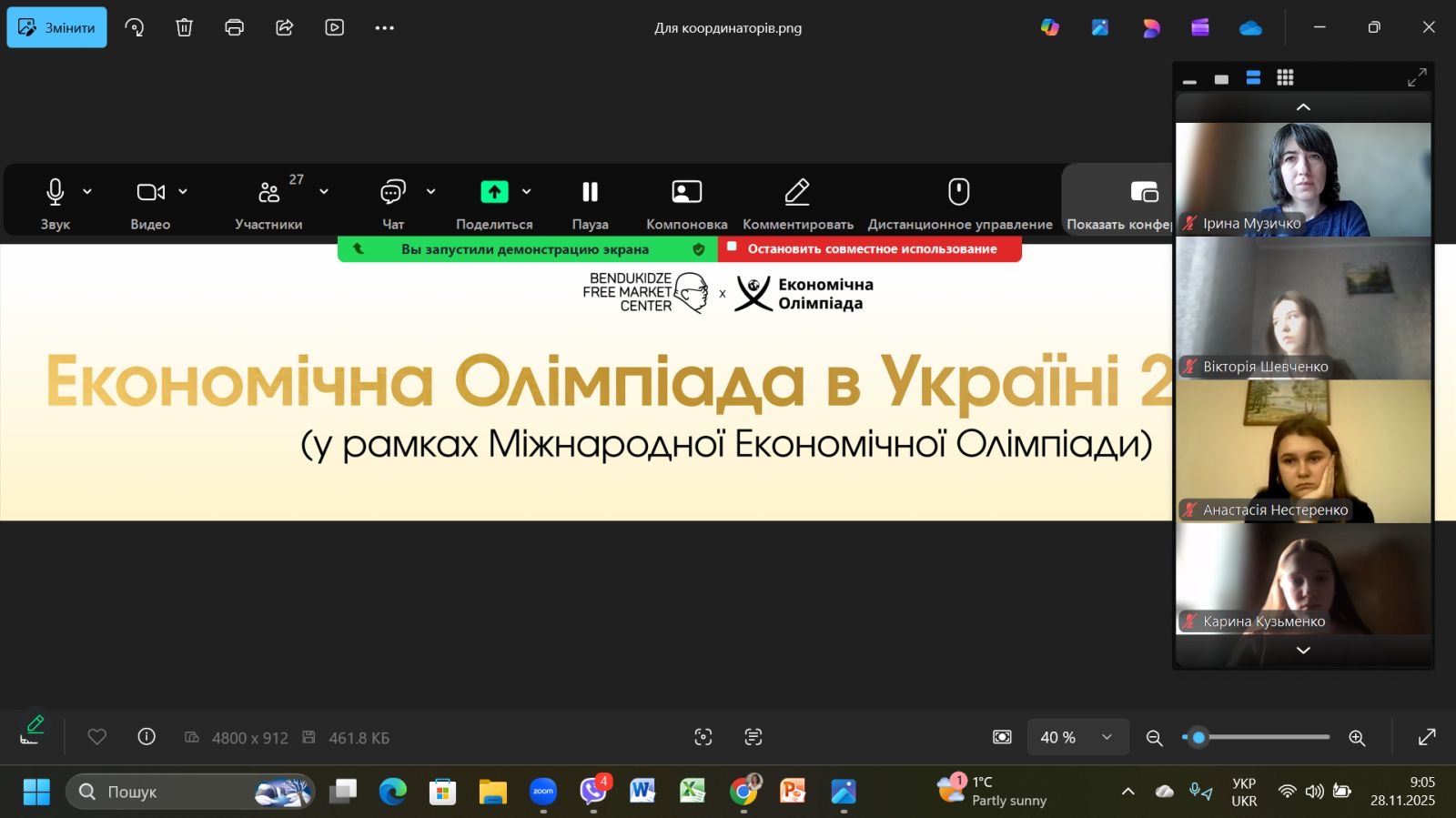The height and width of the screenshot is (818, 1456).
Task: Open Zoom app from the taskbar
Action: tap(543, 792)
